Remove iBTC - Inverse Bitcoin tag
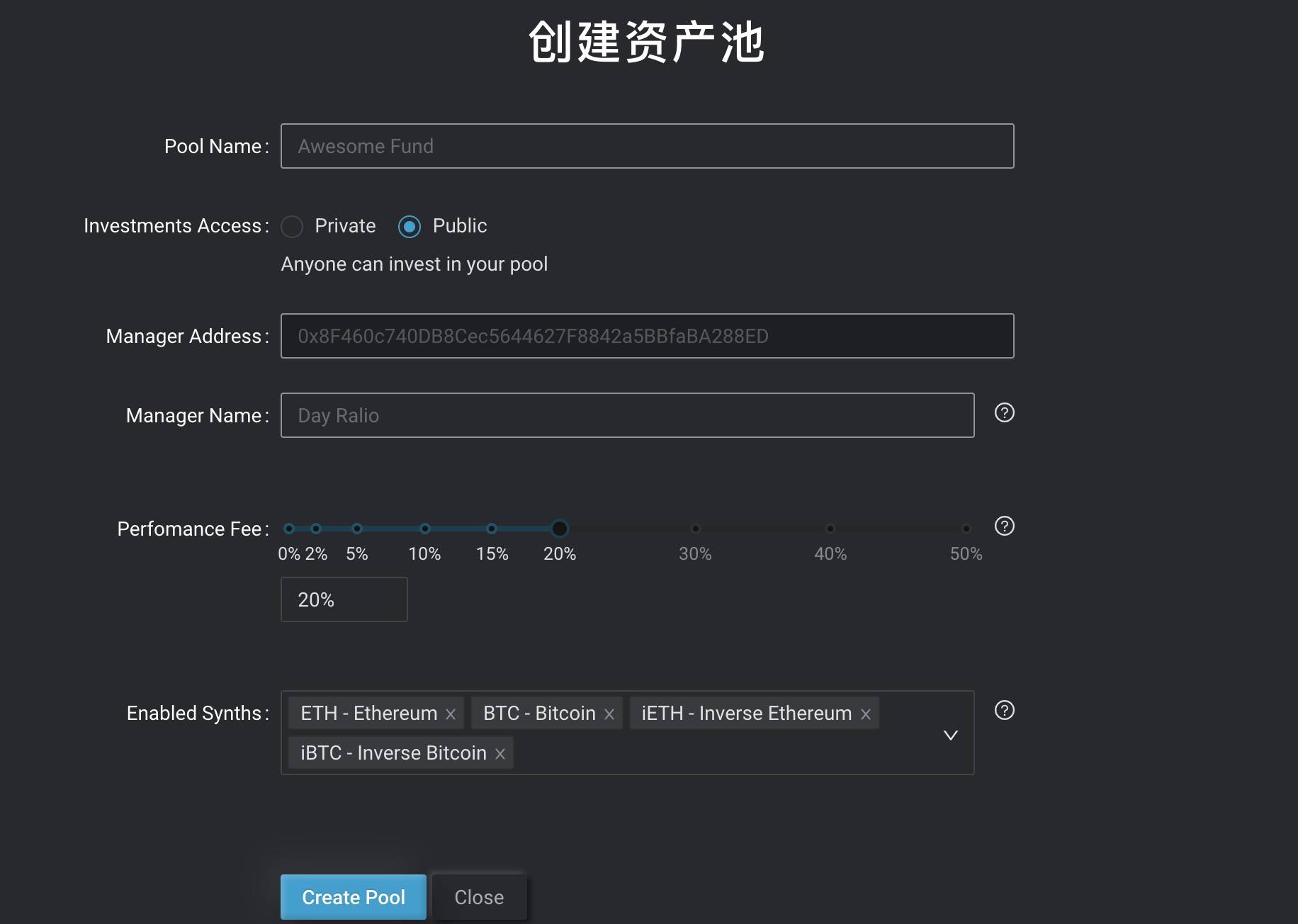Image resolution: width=1298 pixels, height=924 pixels. (x=500, y=754)
